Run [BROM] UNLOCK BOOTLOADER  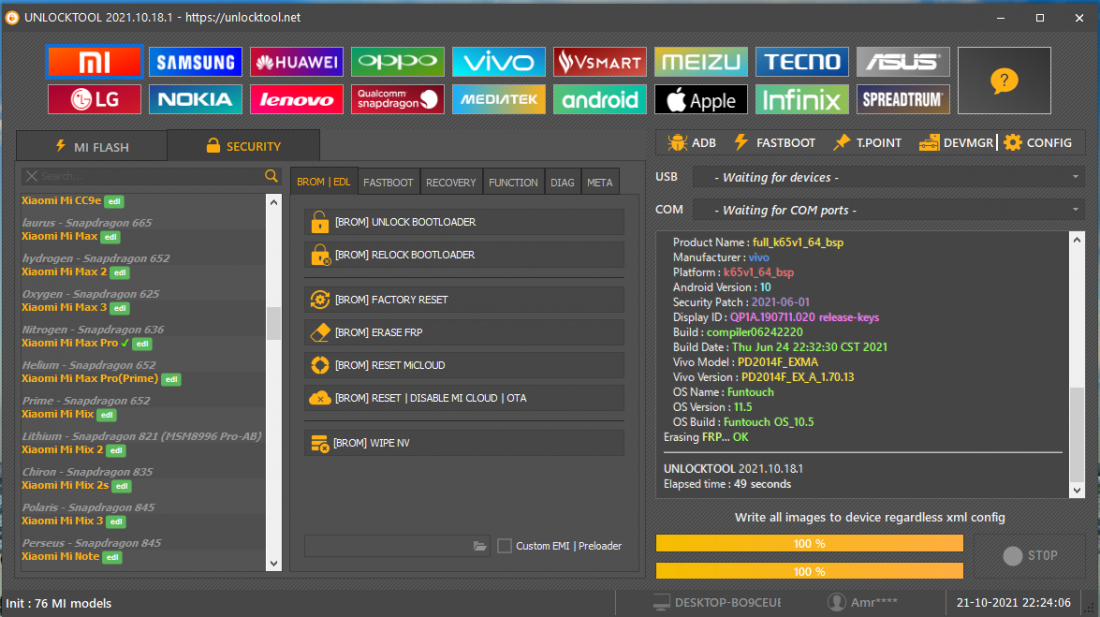coord(464,222)
